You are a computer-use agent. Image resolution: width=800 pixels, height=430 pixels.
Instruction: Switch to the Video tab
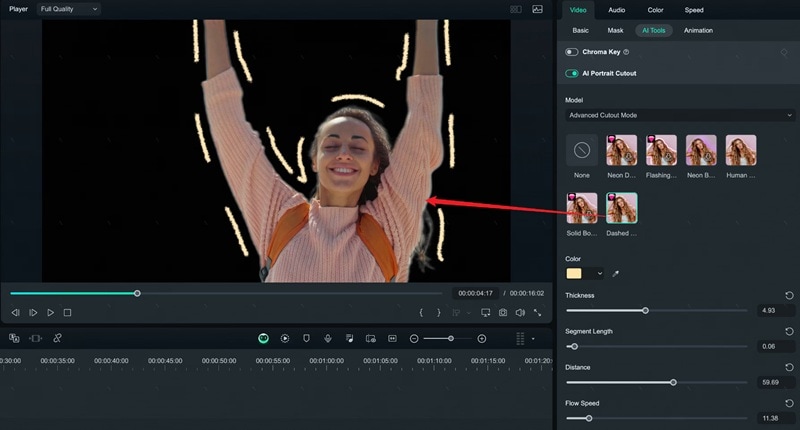[578, 10]
